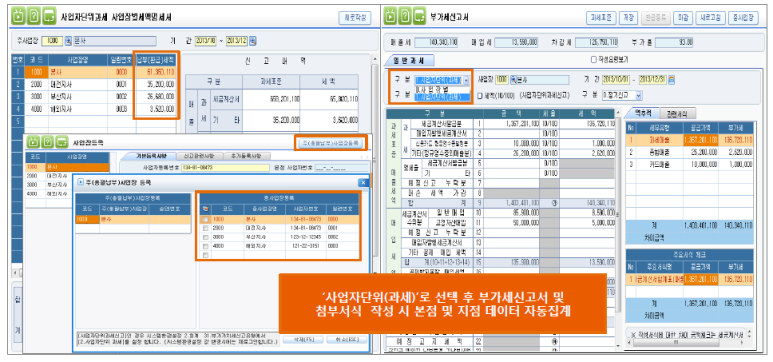
Task: Click third green icon in 사업장등록 window
Action: point(61,142)
